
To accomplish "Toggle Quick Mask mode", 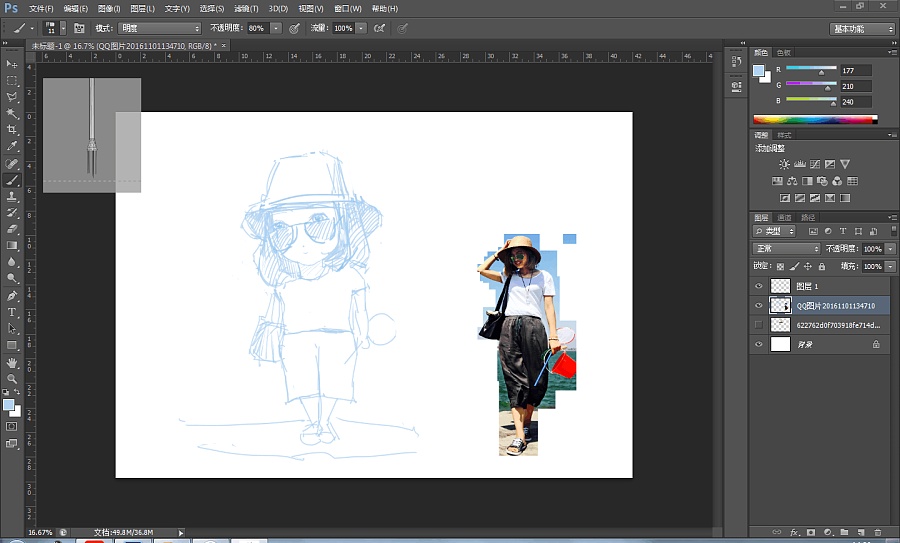I will pyautogui.click(x=11, y=426).
